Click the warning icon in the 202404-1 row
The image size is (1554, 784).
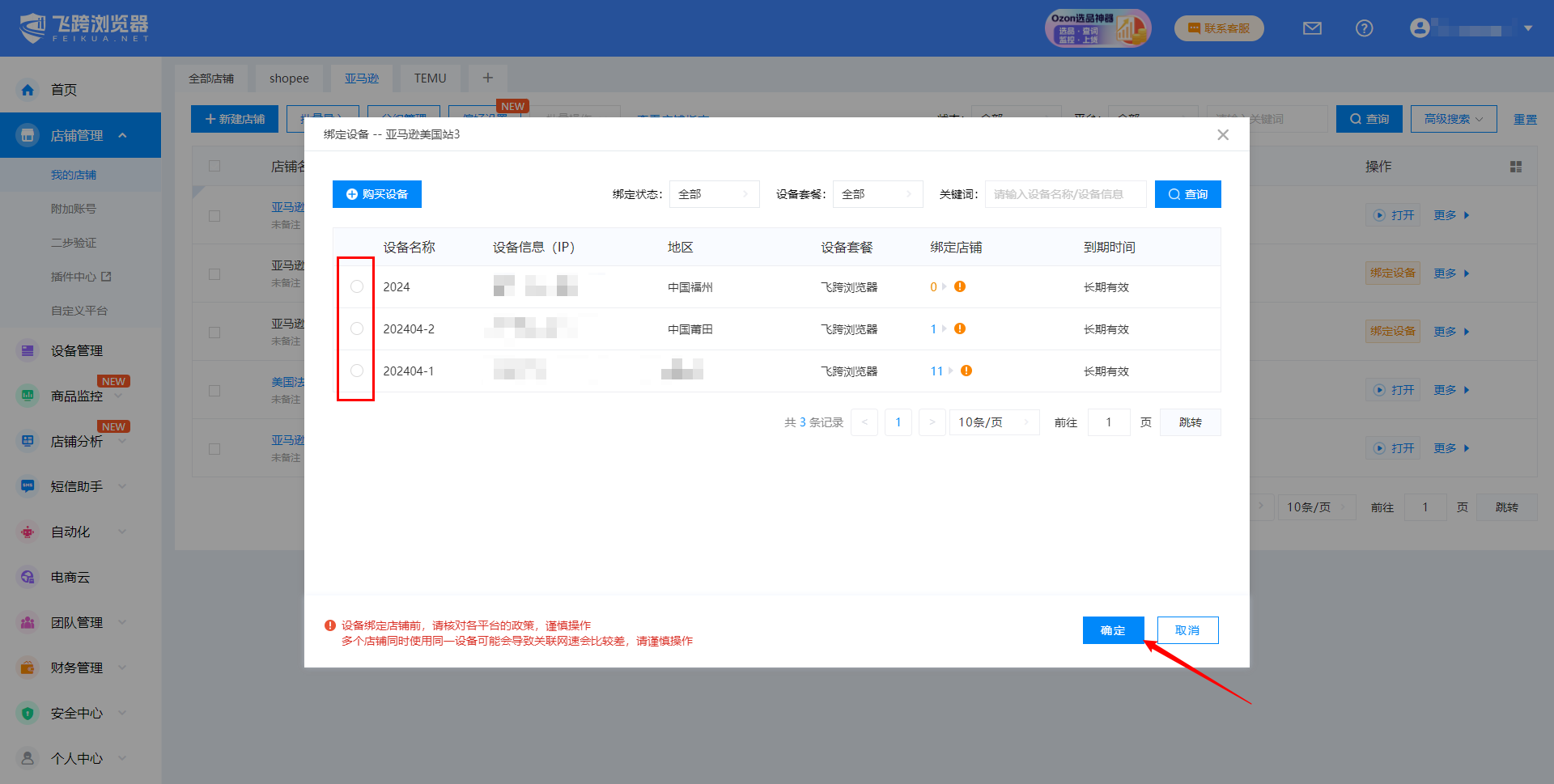pyautogui.click(x=966, y=371)
